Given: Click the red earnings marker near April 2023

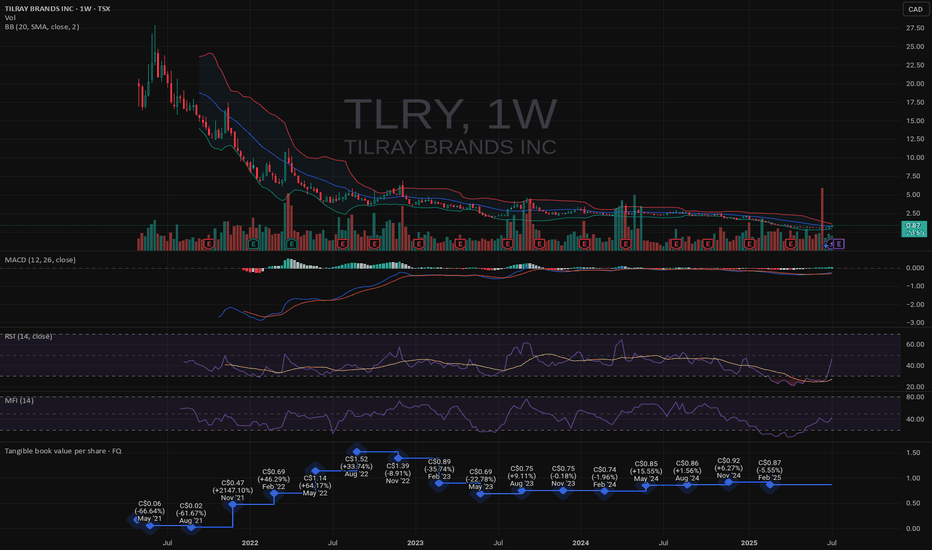Looking at the screenshot, I should [459, 244].
